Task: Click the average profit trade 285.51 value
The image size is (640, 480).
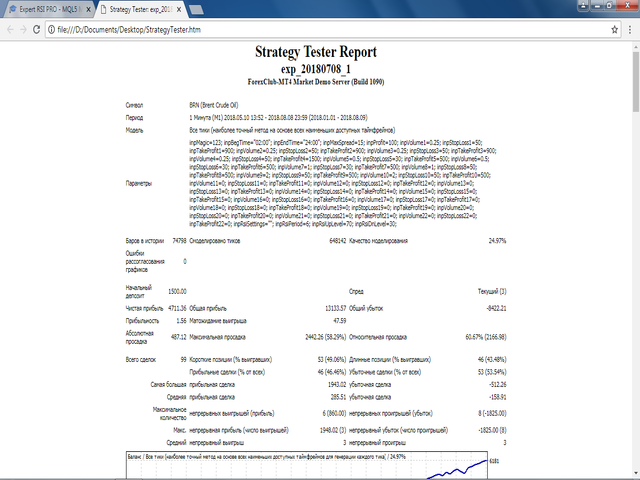Action: (338, 397)
